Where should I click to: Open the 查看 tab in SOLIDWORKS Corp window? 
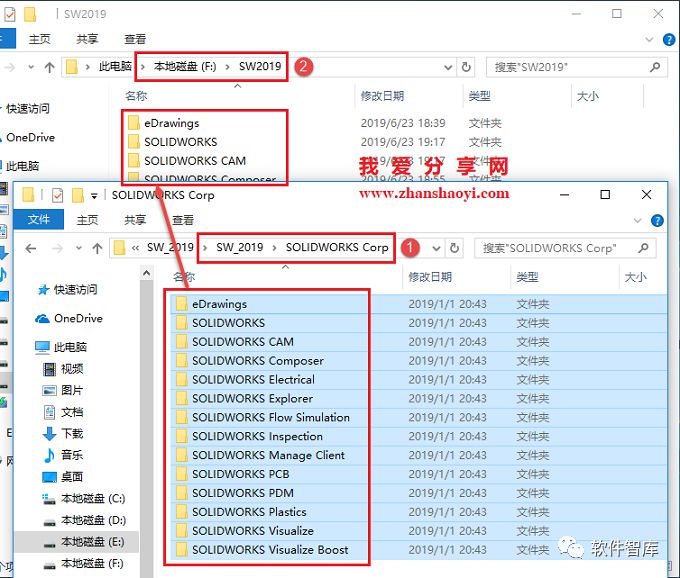coord(183,220)
